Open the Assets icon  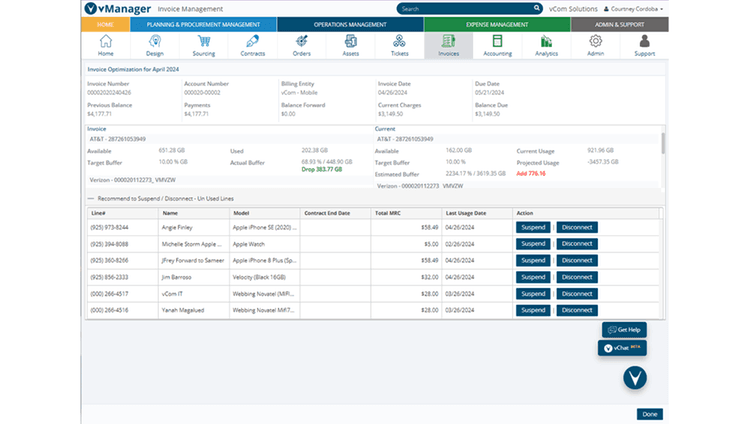tap(351, 45)
